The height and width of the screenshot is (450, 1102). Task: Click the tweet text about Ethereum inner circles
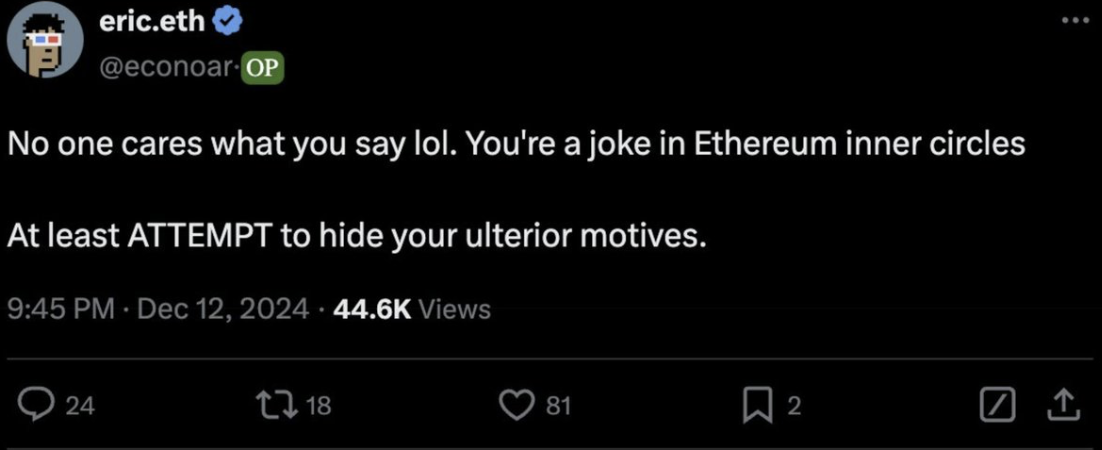tap(516, 144)
